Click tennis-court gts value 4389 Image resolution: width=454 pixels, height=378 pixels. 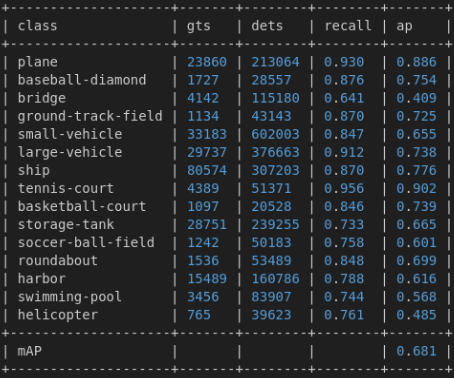pos(203,188)
